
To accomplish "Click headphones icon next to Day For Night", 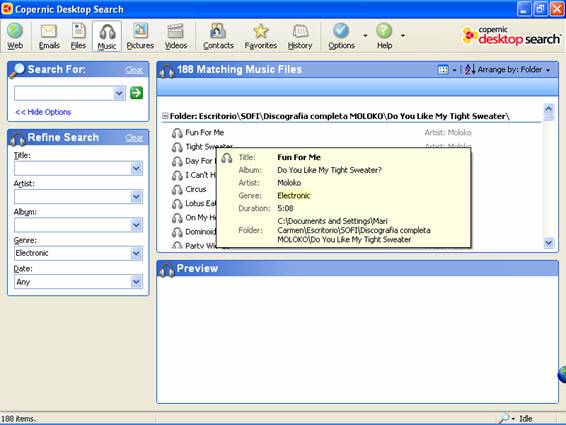I will (x=177, y=161).
